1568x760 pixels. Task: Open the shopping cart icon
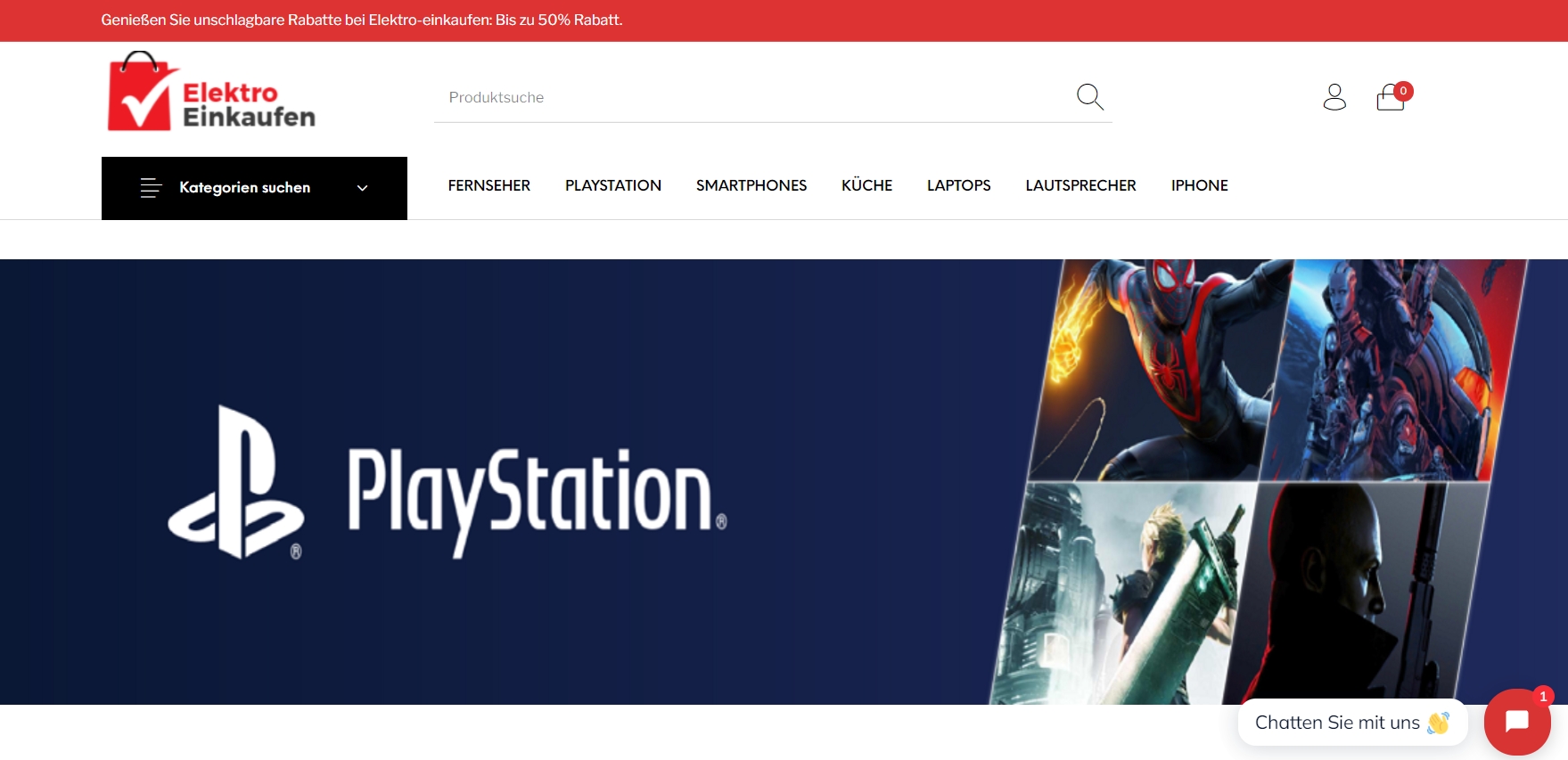coord(1390,97)
